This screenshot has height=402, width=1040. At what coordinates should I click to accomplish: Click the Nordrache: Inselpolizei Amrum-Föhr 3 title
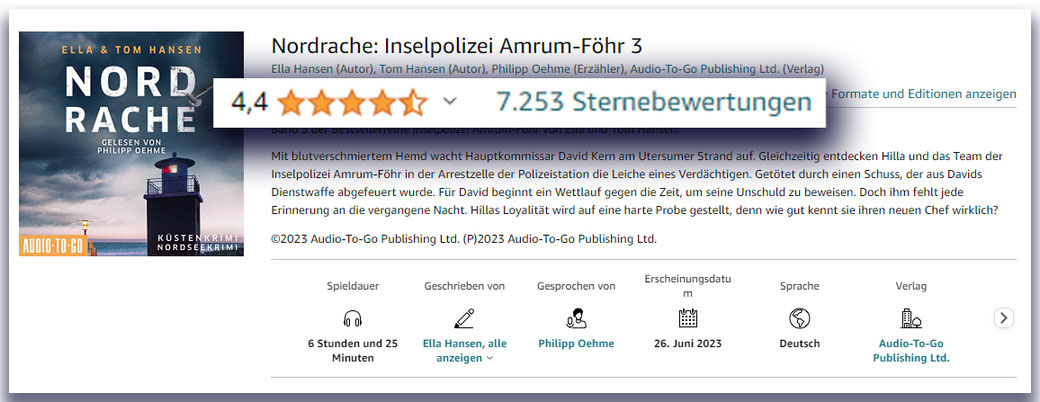click(457, 46)
